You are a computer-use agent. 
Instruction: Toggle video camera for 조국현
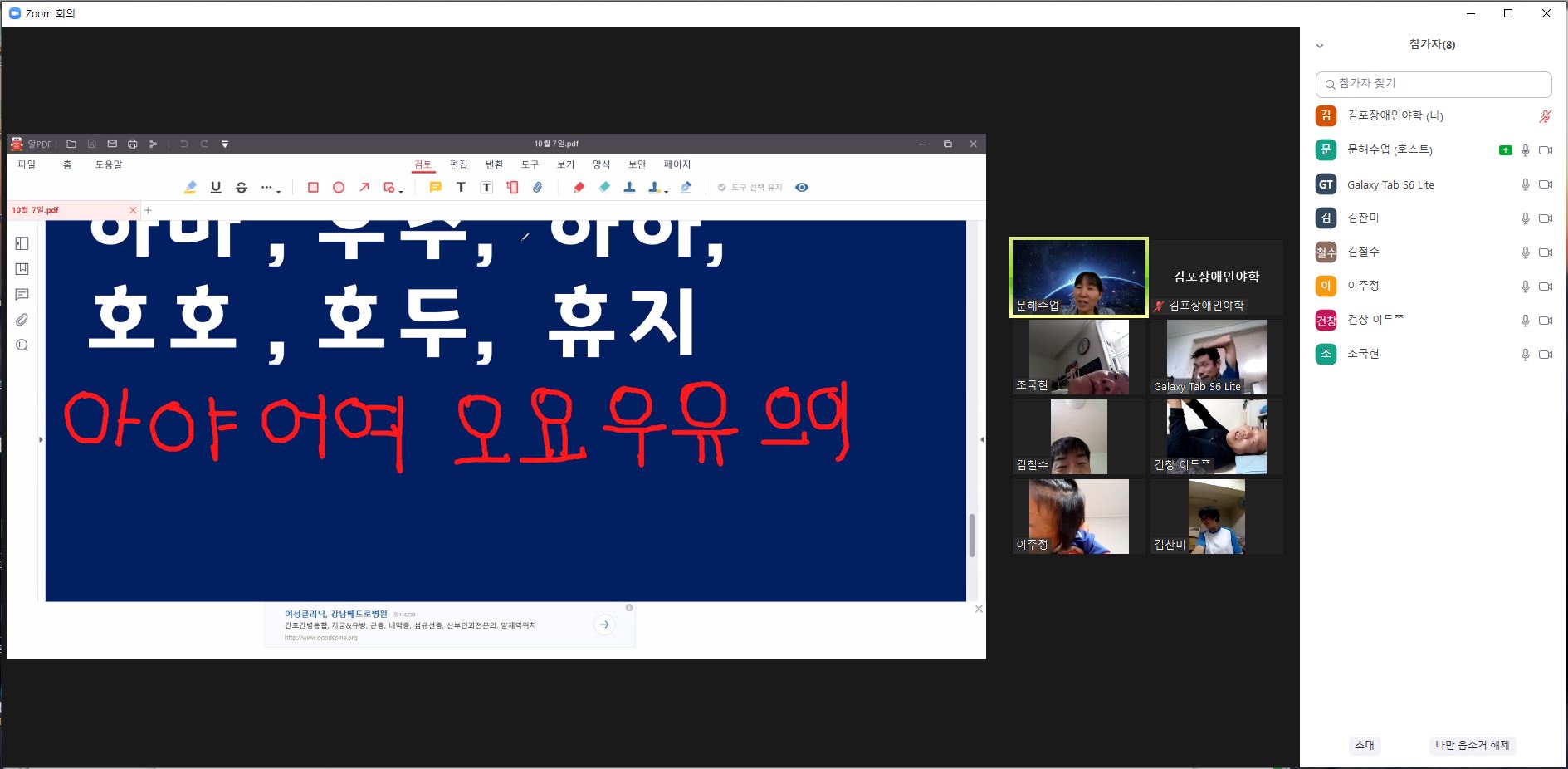[1546, 355]
